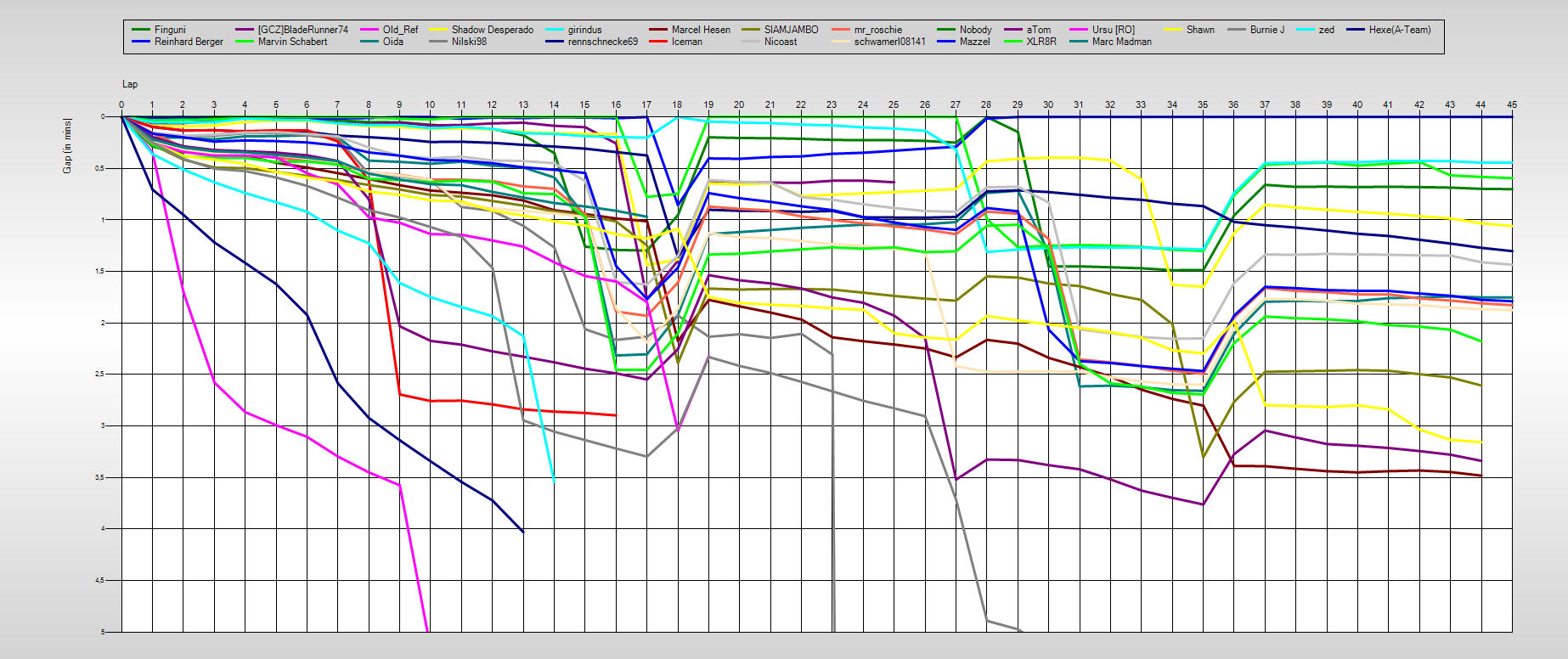The height and width of the screenshot is (659, 1568).
Task: Select the Nobody legend entry
Action: (975, 30)
